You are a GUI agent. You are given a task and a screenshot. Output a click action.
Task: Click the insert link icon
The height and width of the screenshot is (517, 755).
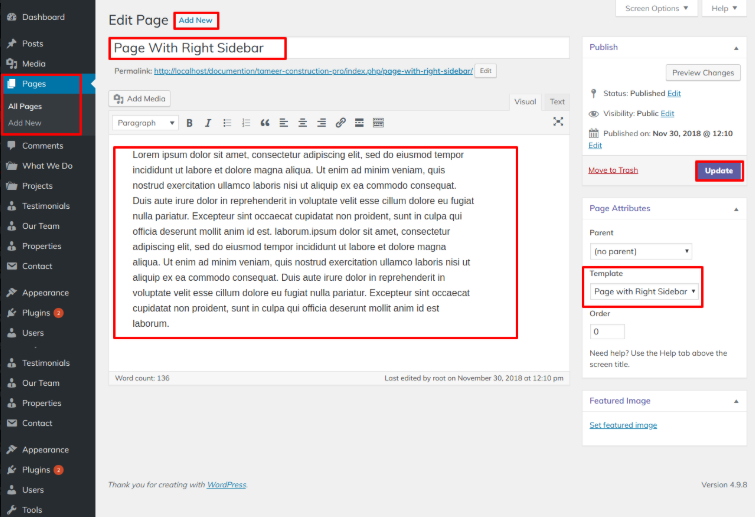tap(340, 123)
